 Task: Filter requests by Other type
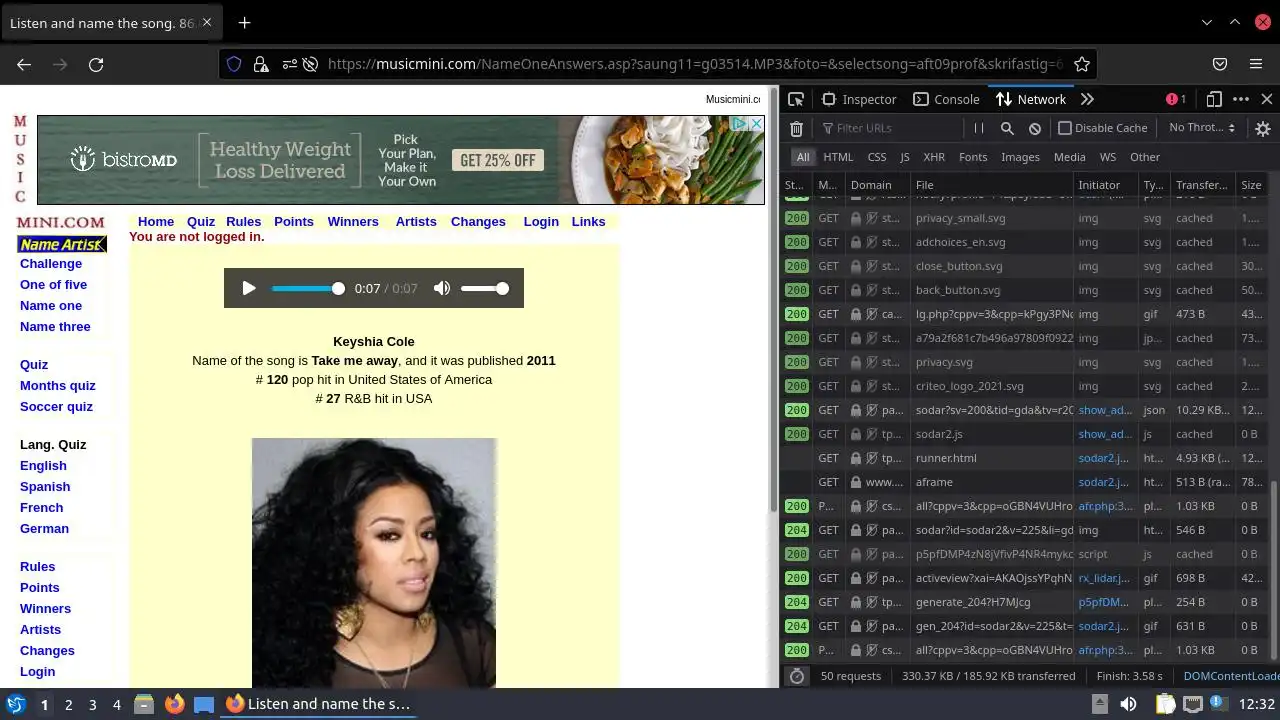click(x=1145, y=157)
